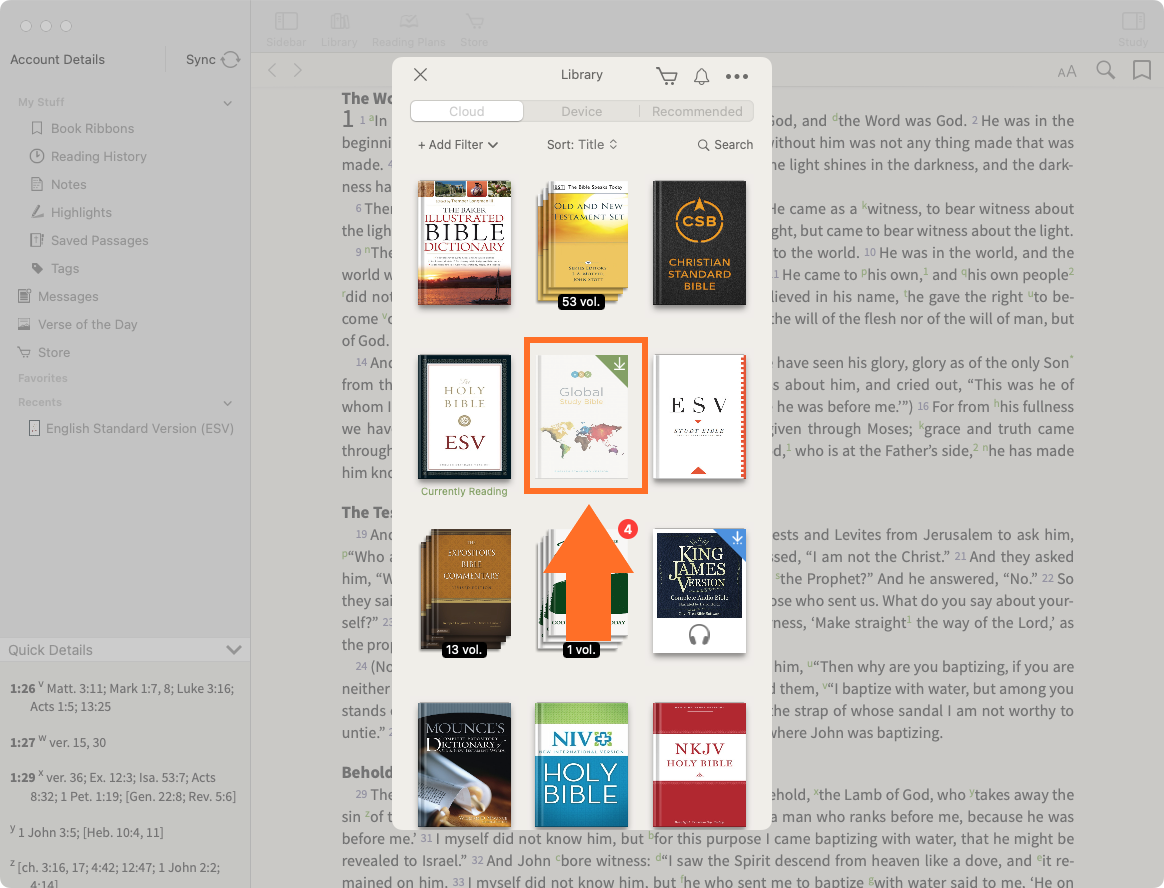Click Search in the Library
This screenshot has width=1164, height=888.
pos(725,145)
